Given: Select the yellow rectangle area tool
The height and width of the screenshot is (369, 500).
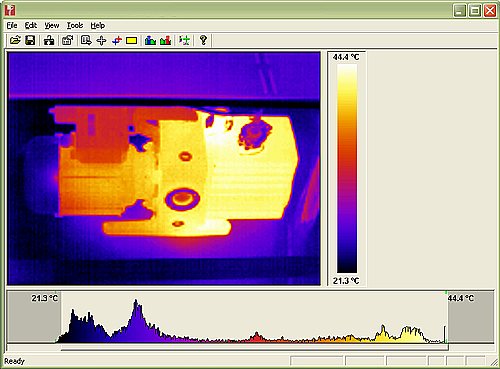Looking at the screenshot, I should 132,41.
